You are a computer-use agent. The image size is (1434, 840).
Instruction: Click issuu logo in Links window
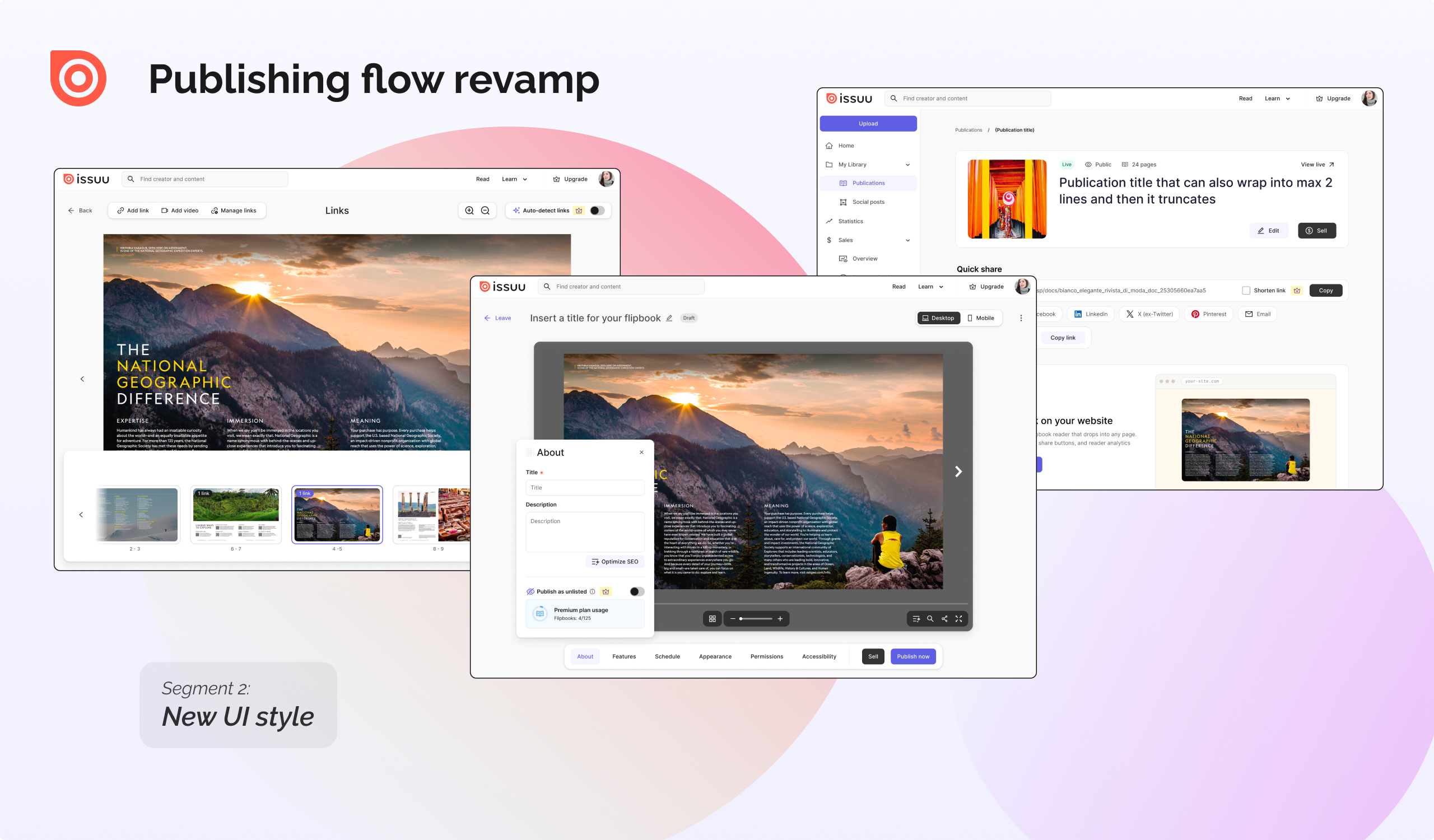pos(86,179)
